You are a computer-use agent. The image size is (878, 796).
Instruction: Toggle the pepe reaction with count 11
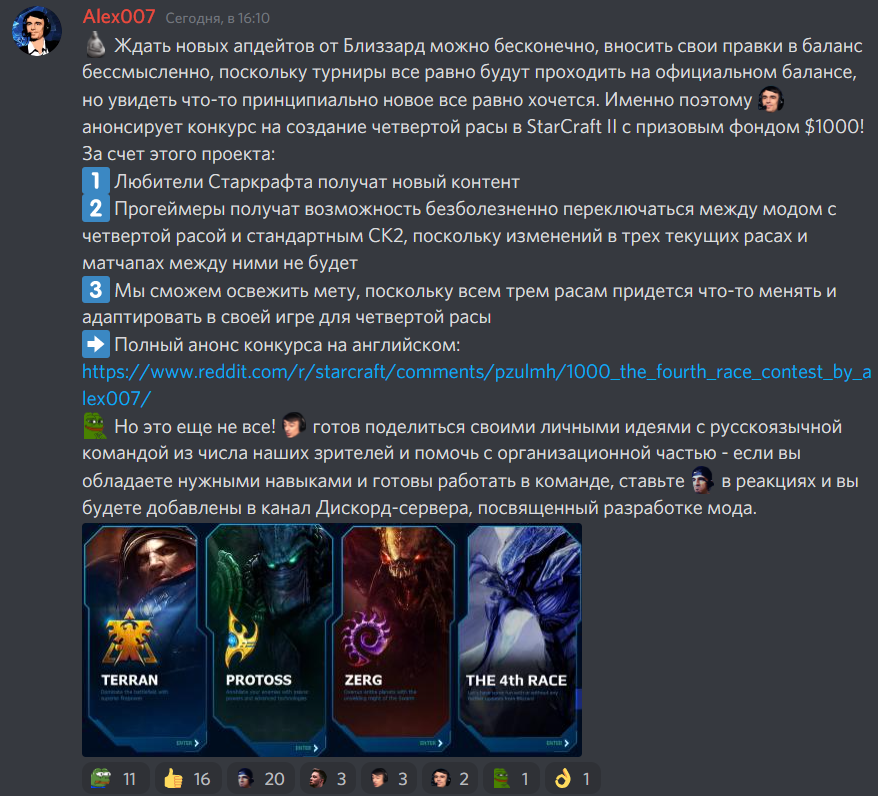(115, 778)
